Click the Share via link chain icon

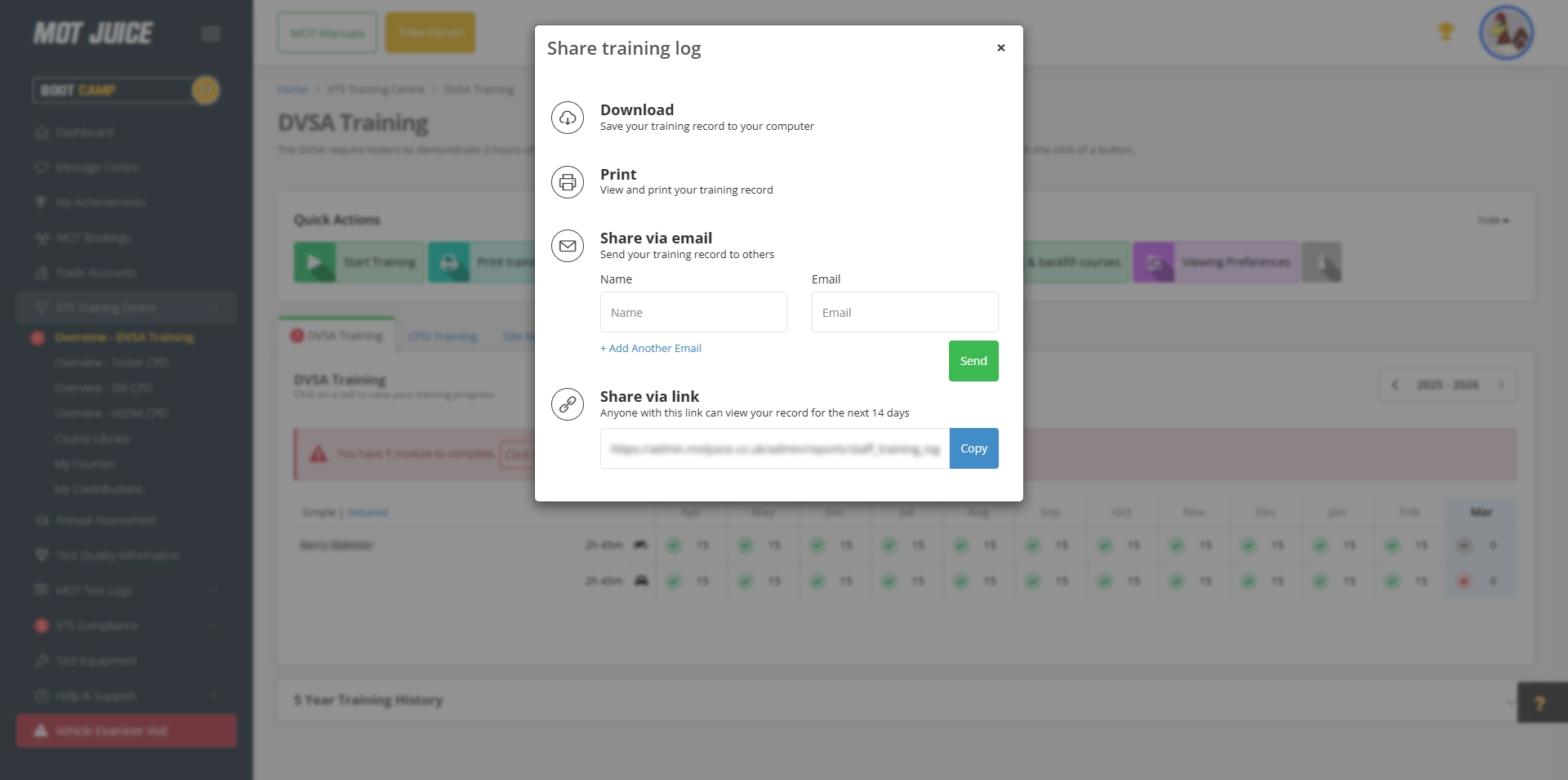coord(568,403)
